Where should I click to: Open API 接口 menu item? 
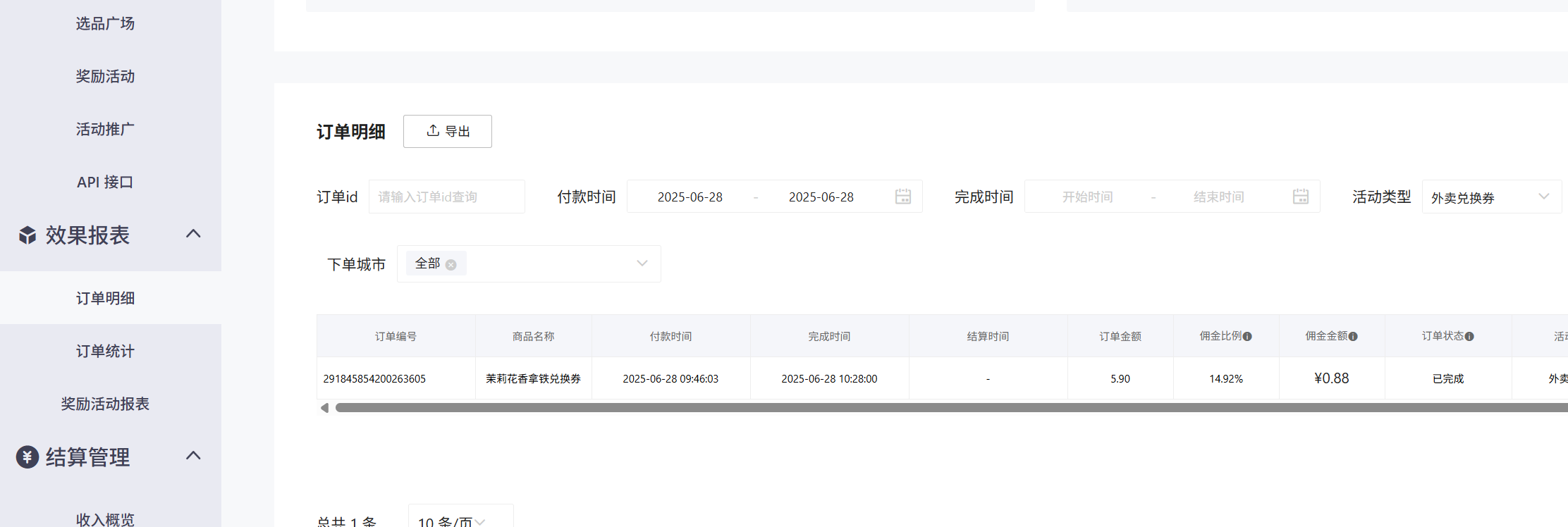pos(105,182)
